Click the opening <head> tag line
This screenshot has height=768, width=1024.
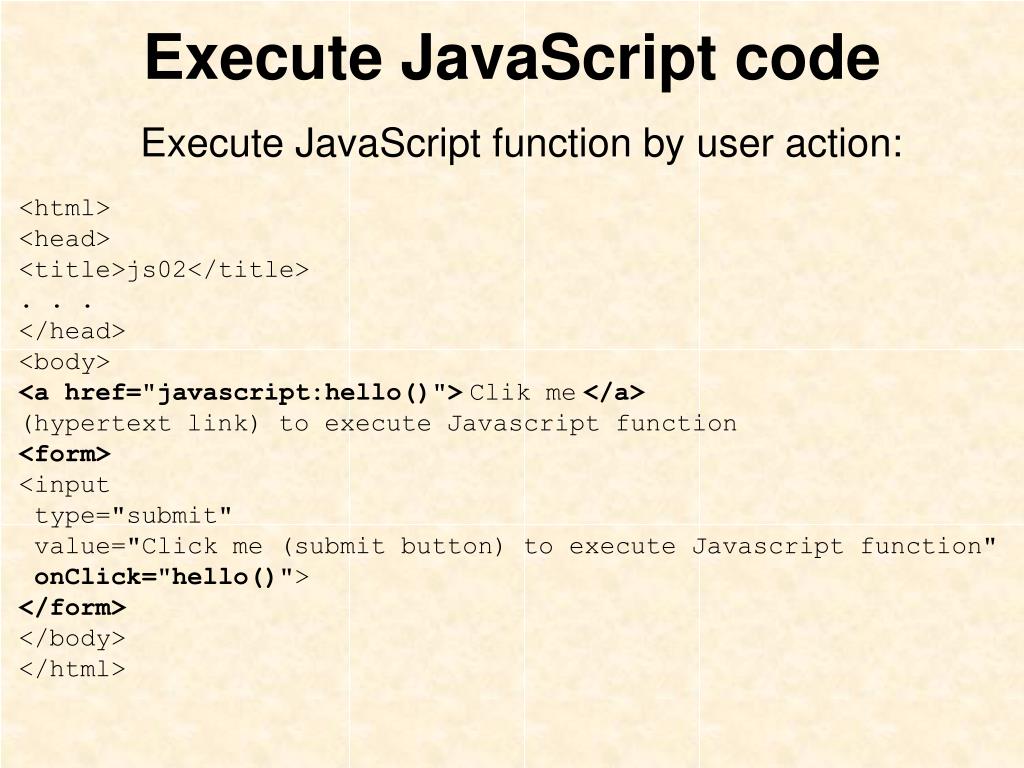65,239
